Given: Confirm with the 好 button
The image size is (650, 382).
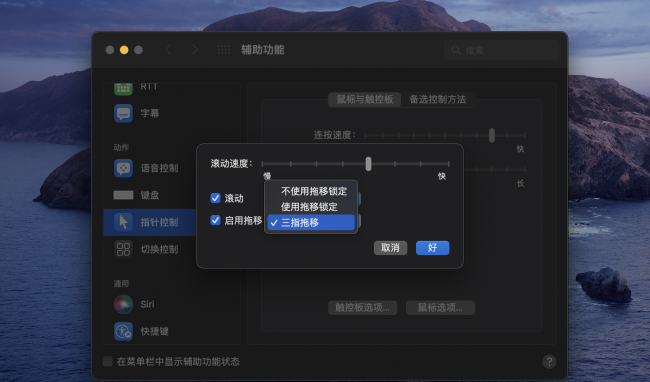Looking at the screenshot, I should click(432, 248).
